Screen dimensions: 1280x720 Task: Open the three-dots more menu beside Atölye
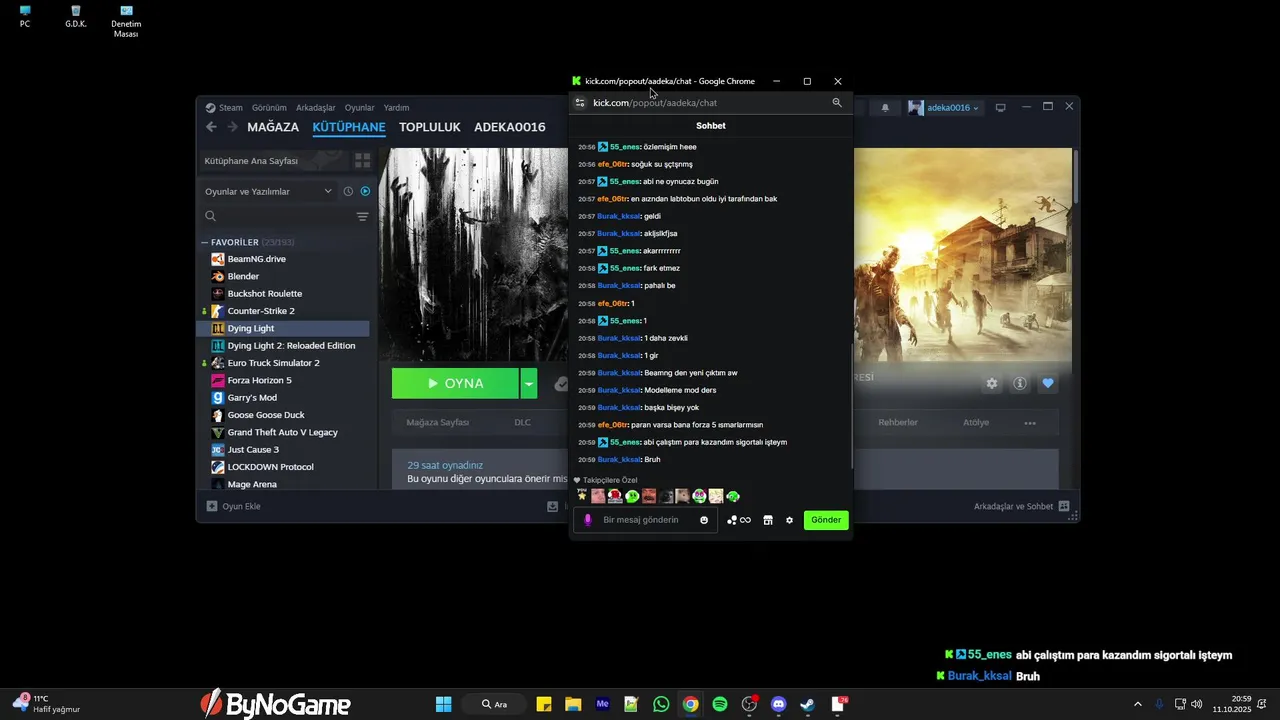(1030, 423)
